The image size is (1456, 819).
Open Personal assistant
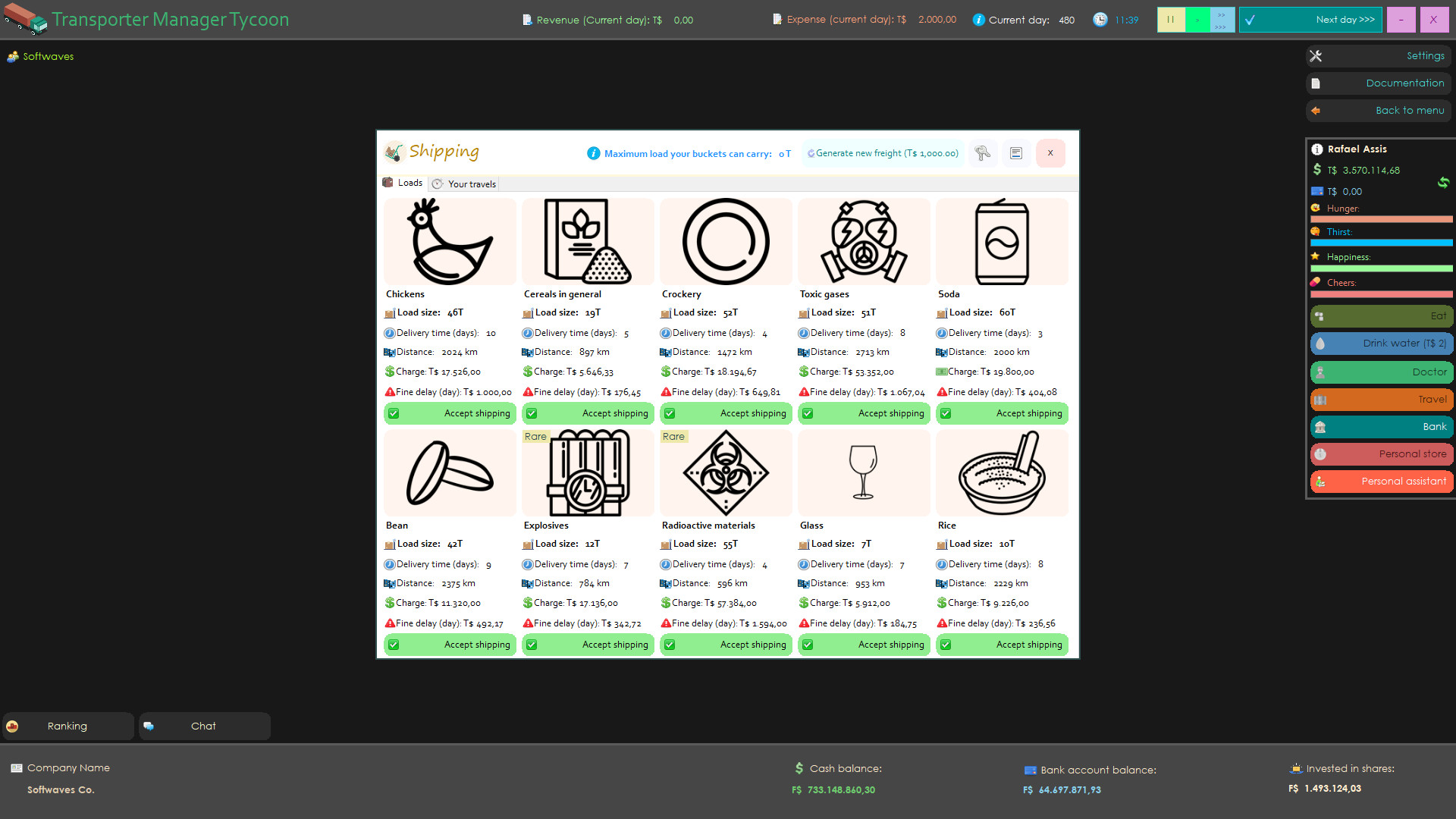[1381, 482]
